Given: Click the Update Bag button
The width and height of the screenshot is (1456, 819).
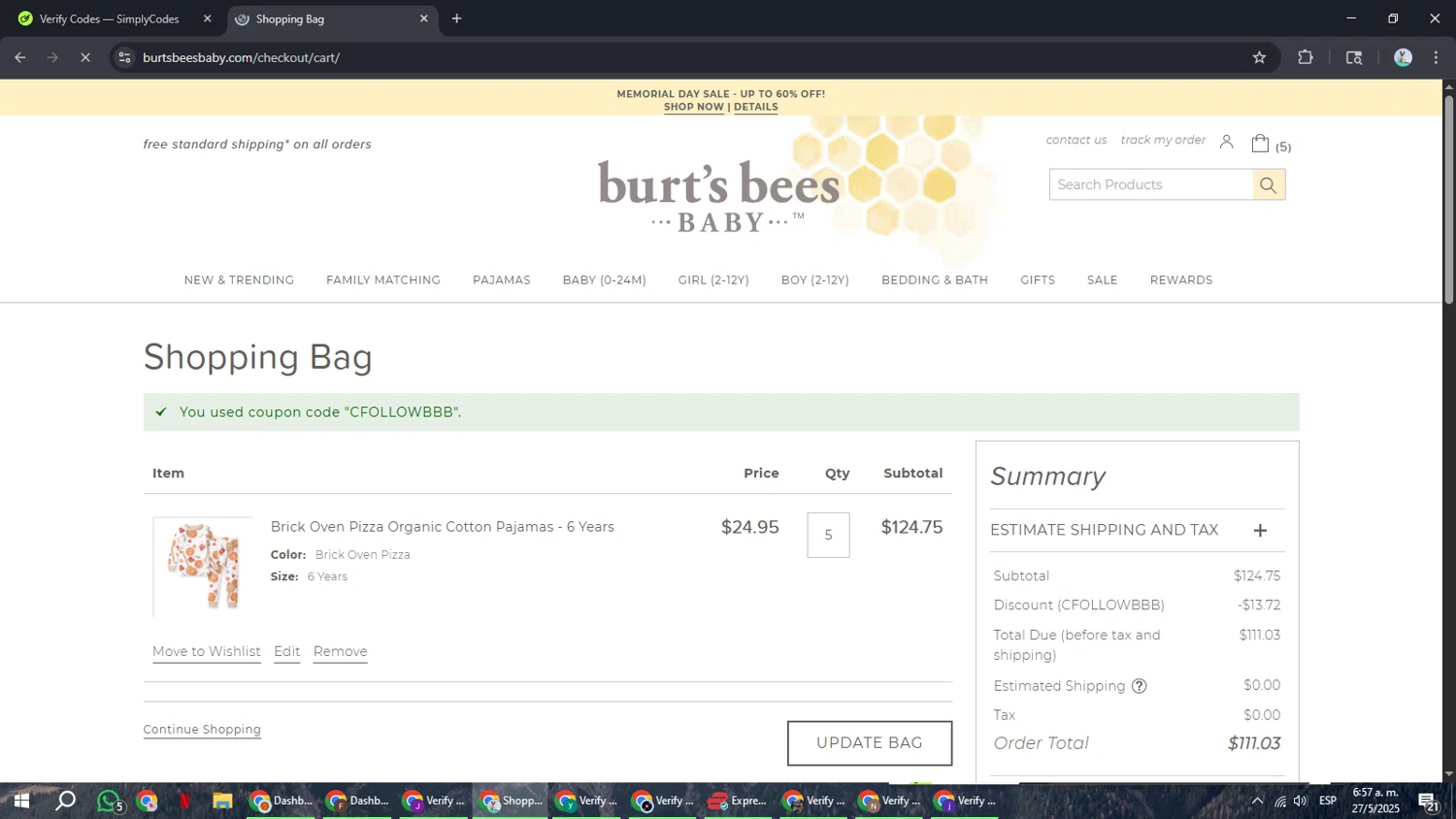Looking at the screenshot, I should (870, 743).
